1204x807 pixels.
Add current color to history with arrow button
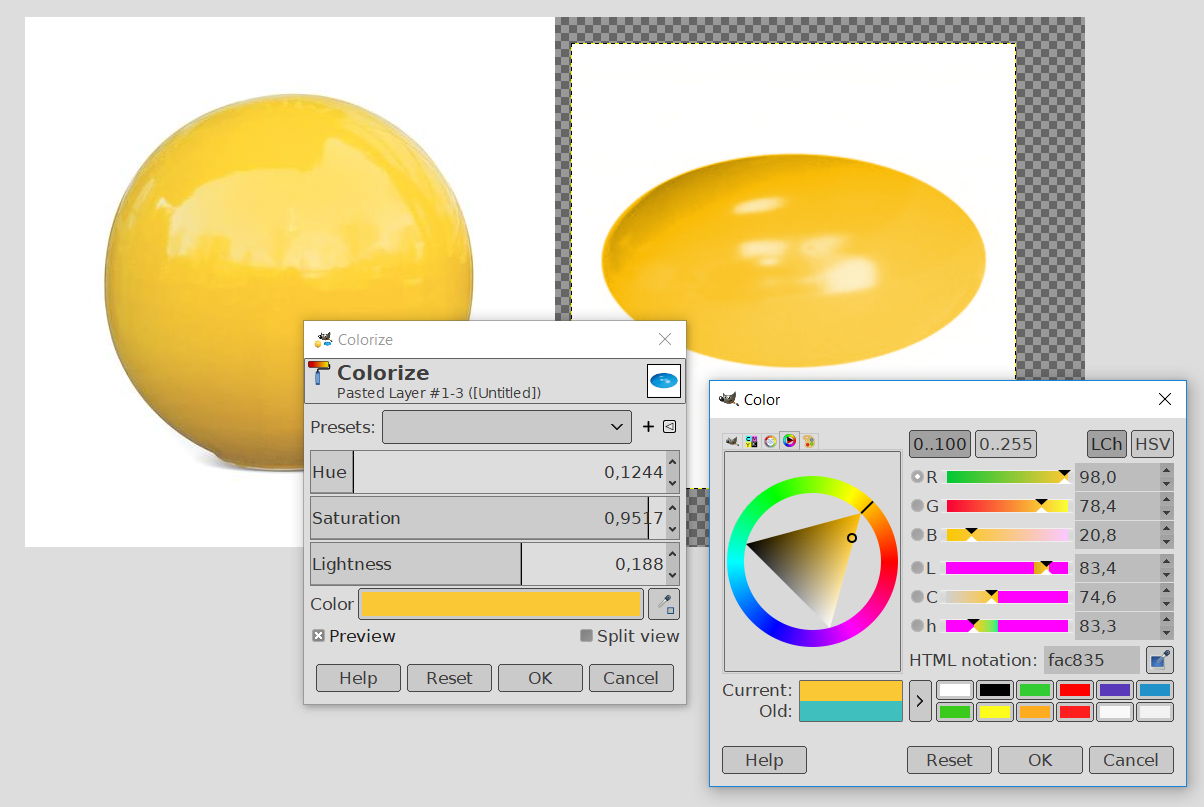tap(920, 701)
